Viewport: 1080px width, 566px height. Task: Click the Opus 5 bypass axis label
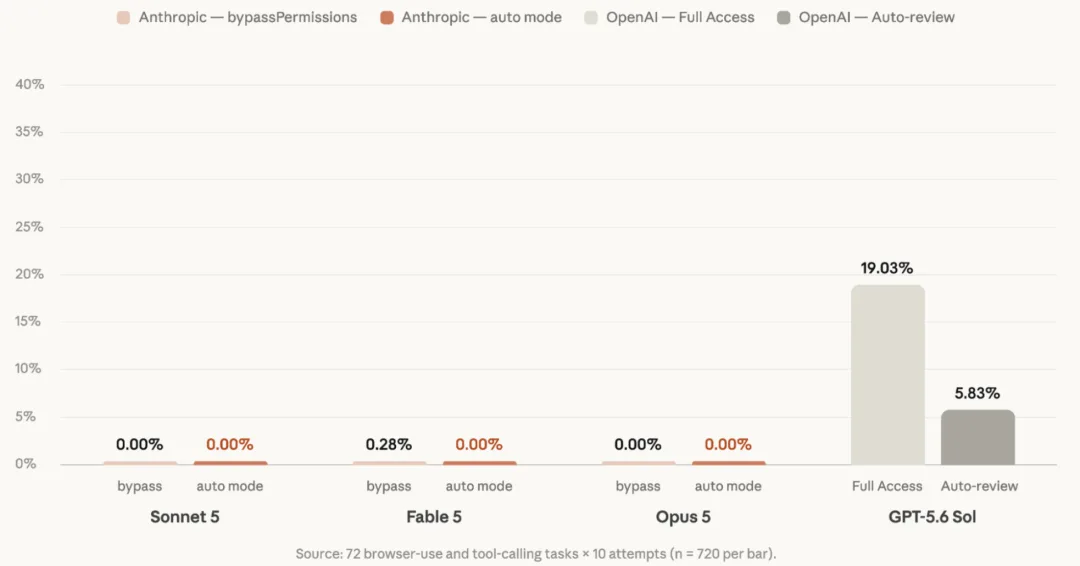(x=638, y=486)
